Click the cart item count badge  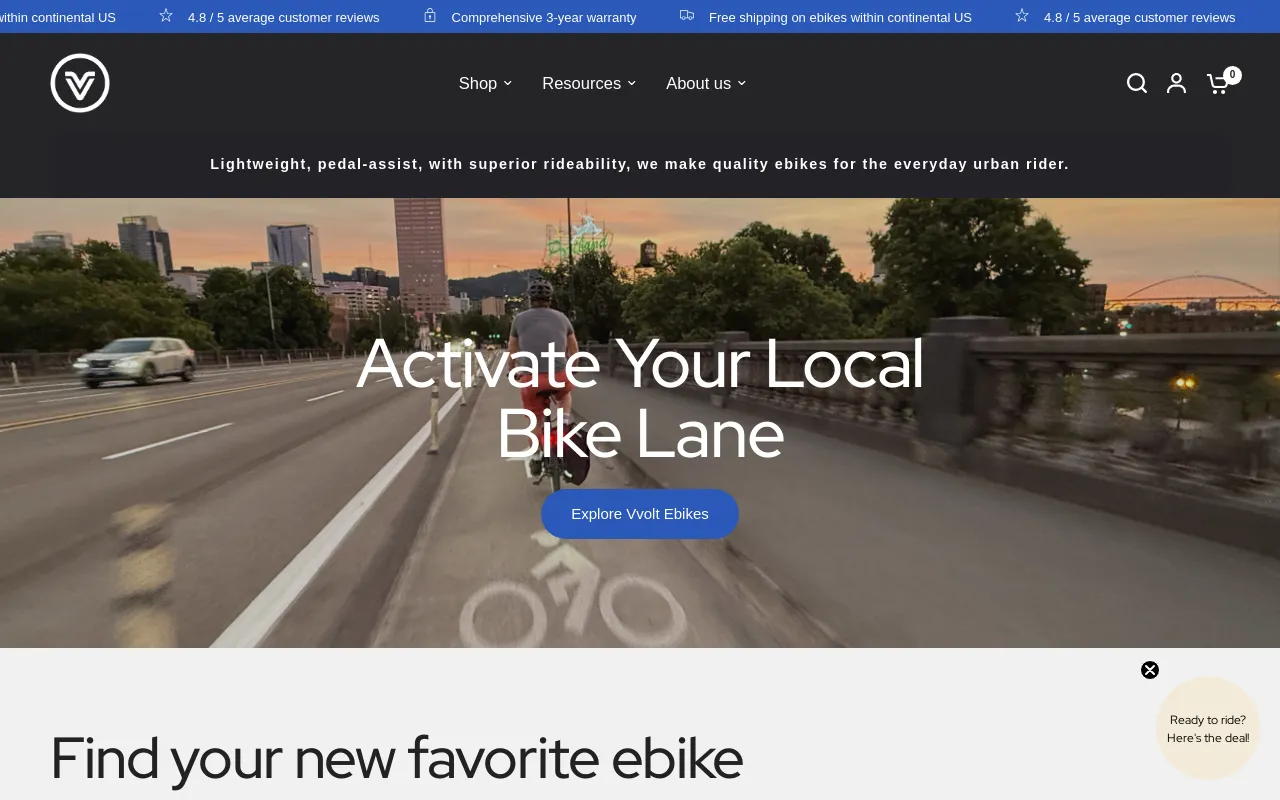point(1233,75)
